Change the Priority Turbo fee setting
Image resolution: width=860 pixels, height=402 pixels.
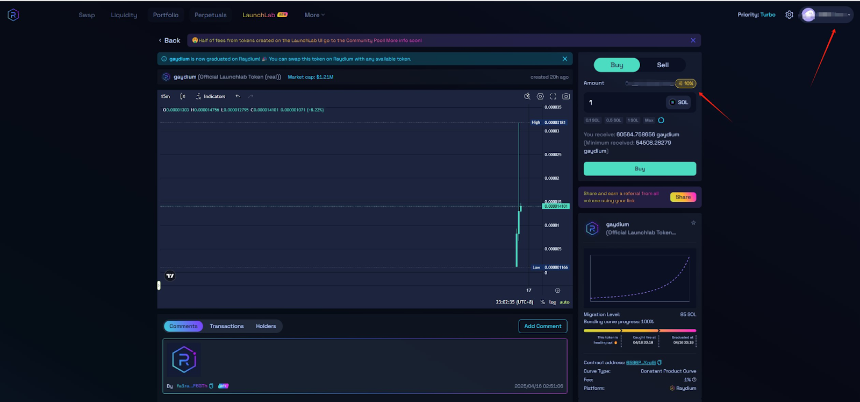(756, 15)
